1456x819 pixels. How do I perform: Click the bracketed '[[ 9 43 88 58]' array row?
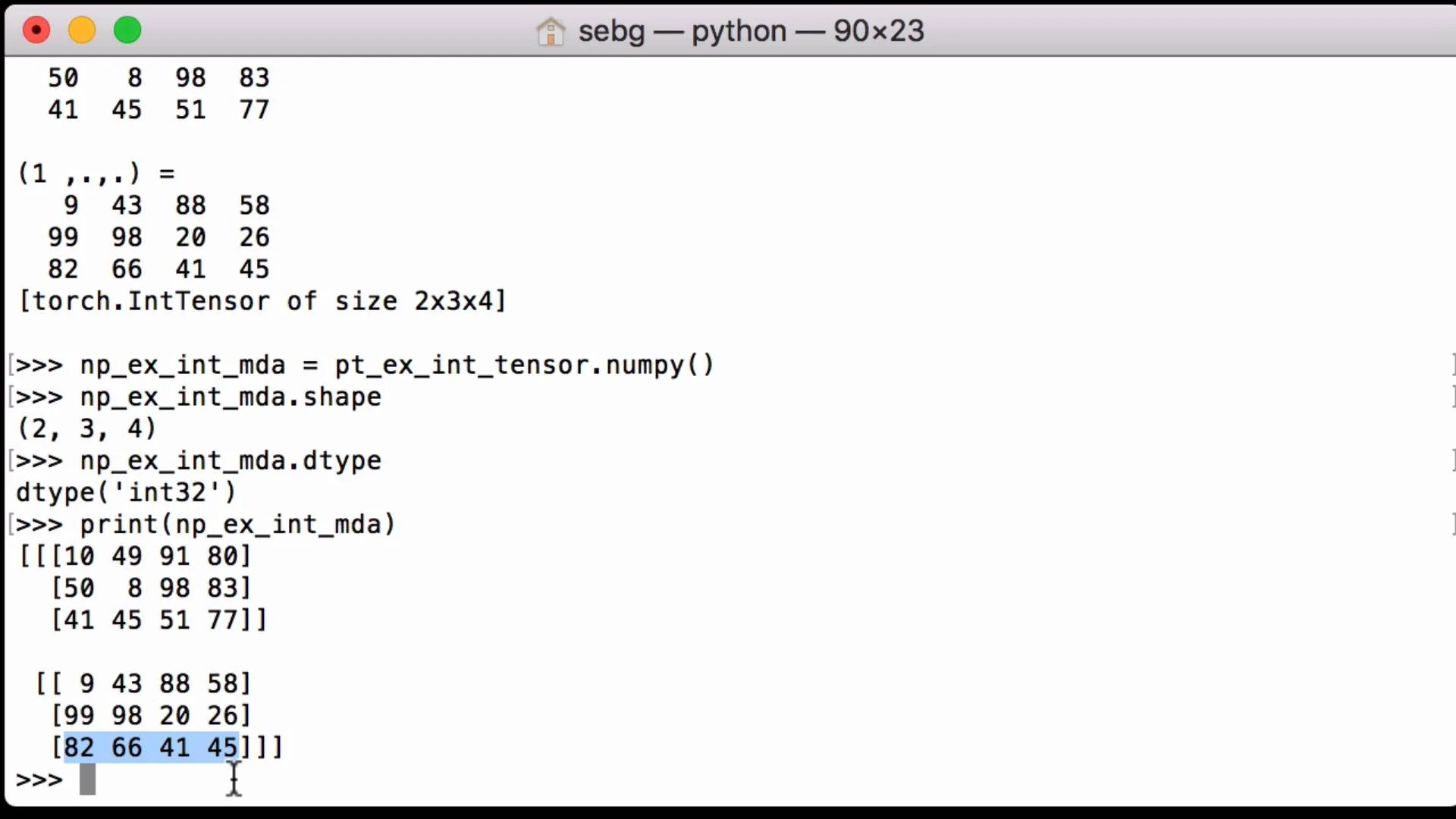pyautogui.click(x=143, y=684)
